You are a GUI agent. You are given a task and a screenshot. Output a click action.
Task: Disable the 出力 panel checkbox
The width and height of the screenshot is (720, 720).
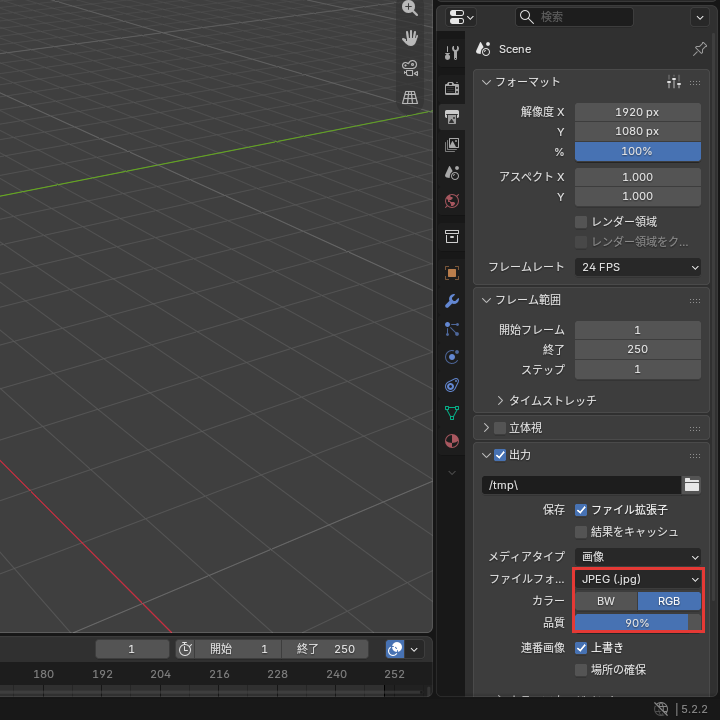[x=500, y=455]
